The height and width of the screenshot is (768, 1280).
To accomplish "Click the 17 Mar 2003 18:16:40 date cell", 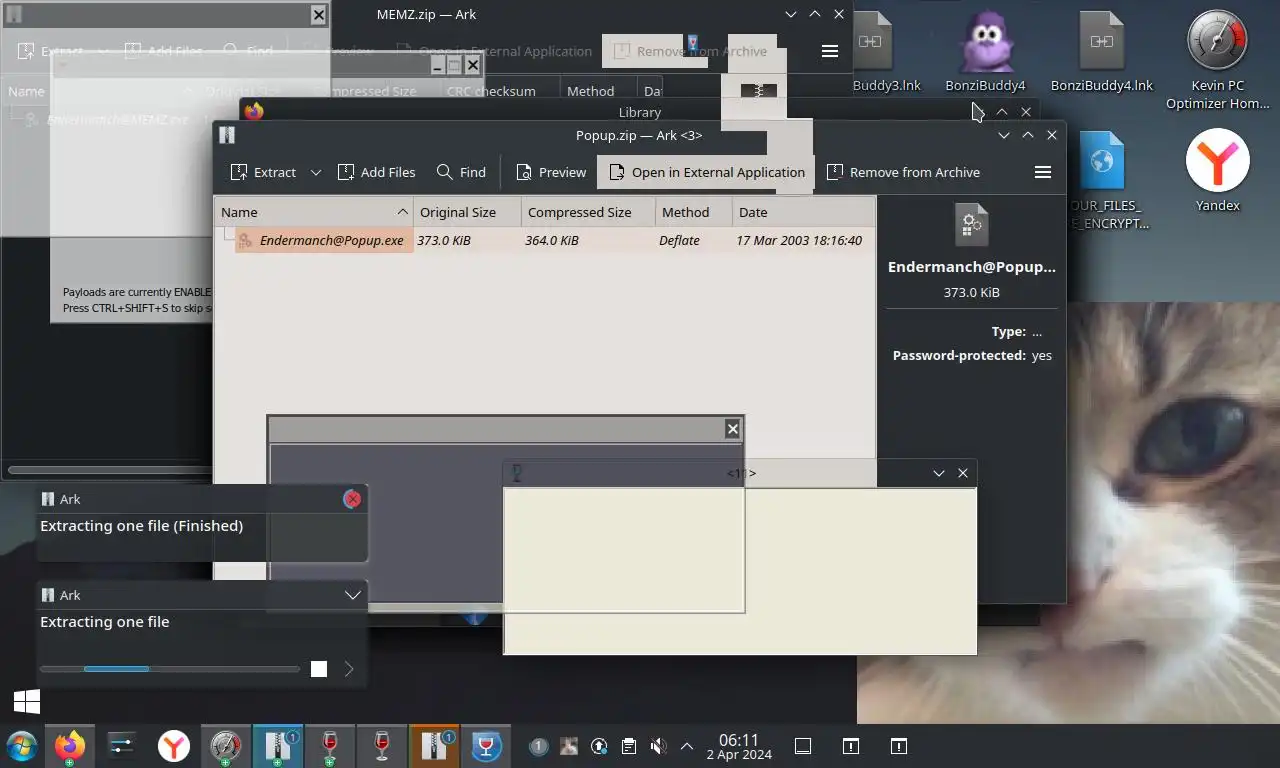I will (x=799, y=240).
